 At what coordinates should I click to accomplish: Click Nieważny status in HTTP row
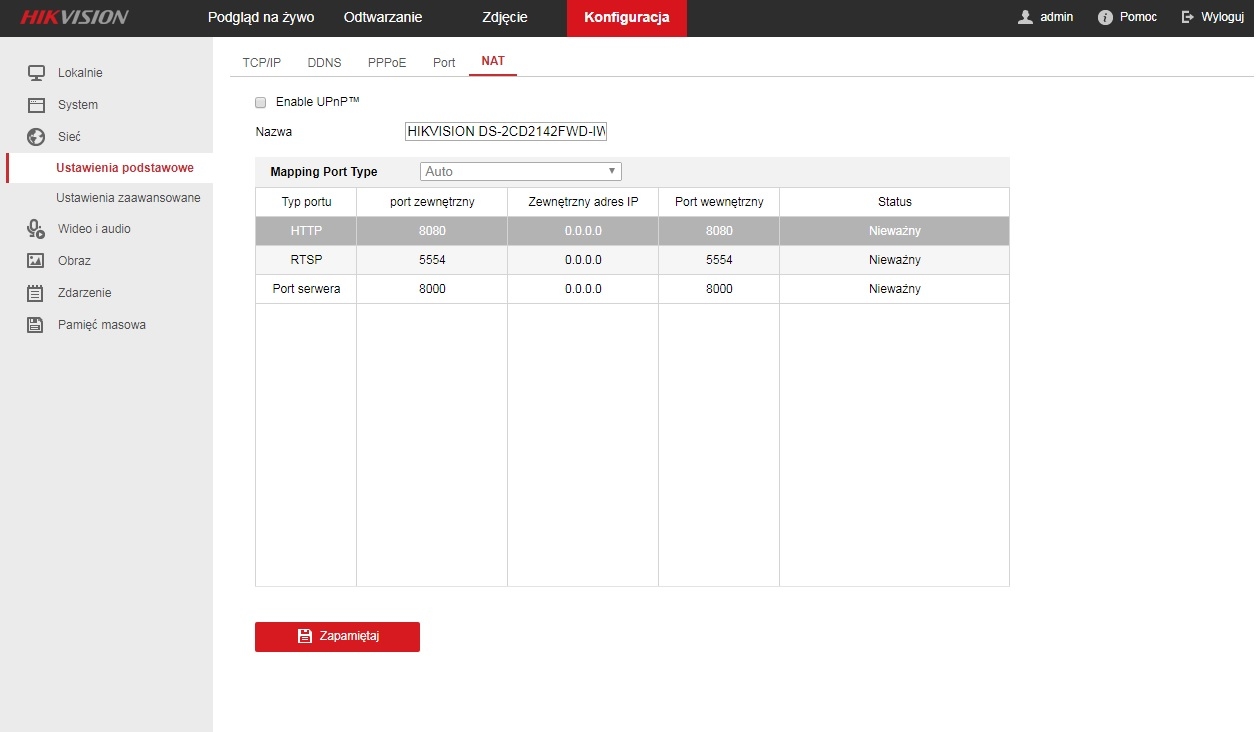894,231
